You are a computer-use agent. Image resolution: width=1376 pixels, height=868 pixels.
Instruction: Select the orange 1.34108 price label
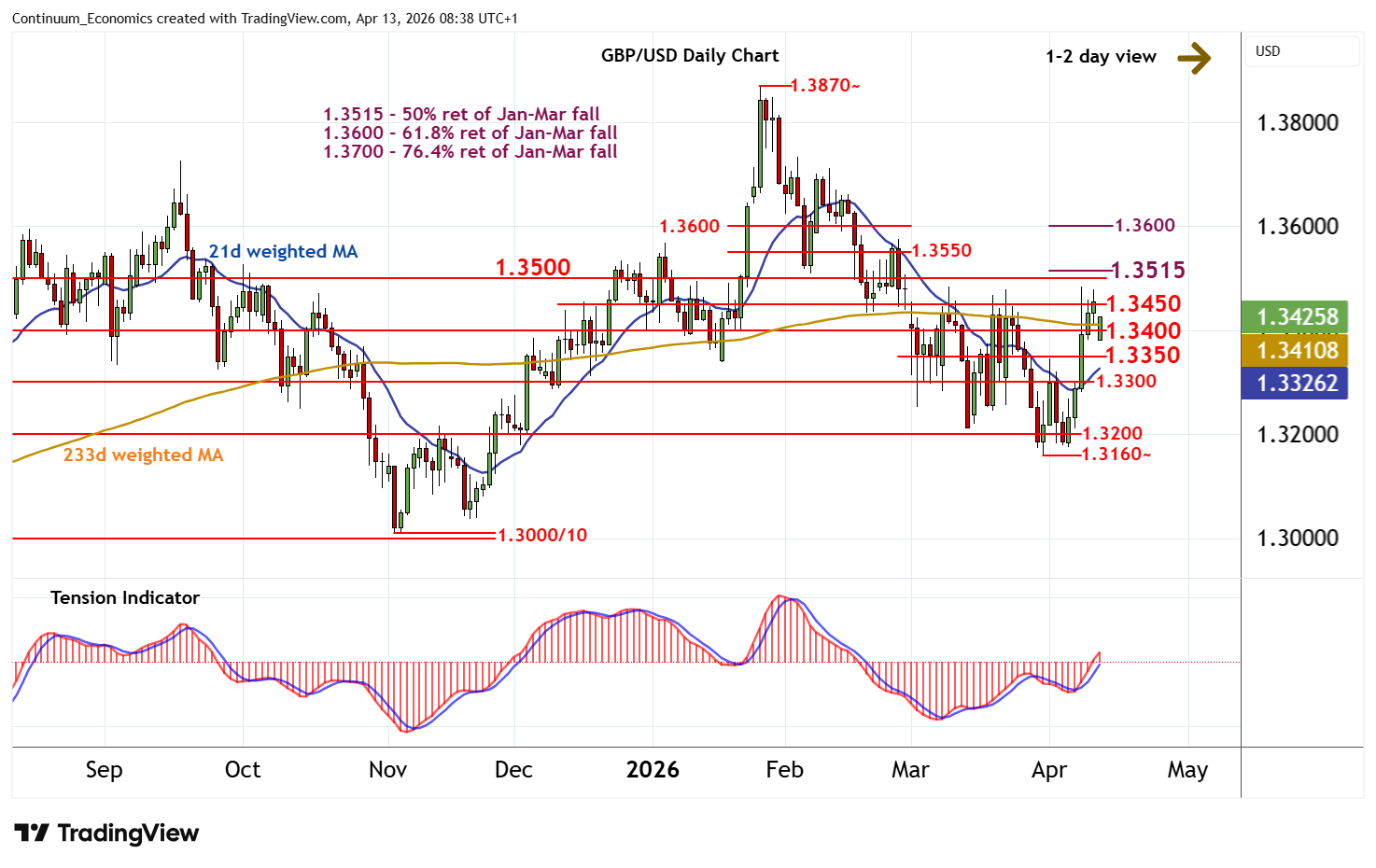1296,351
